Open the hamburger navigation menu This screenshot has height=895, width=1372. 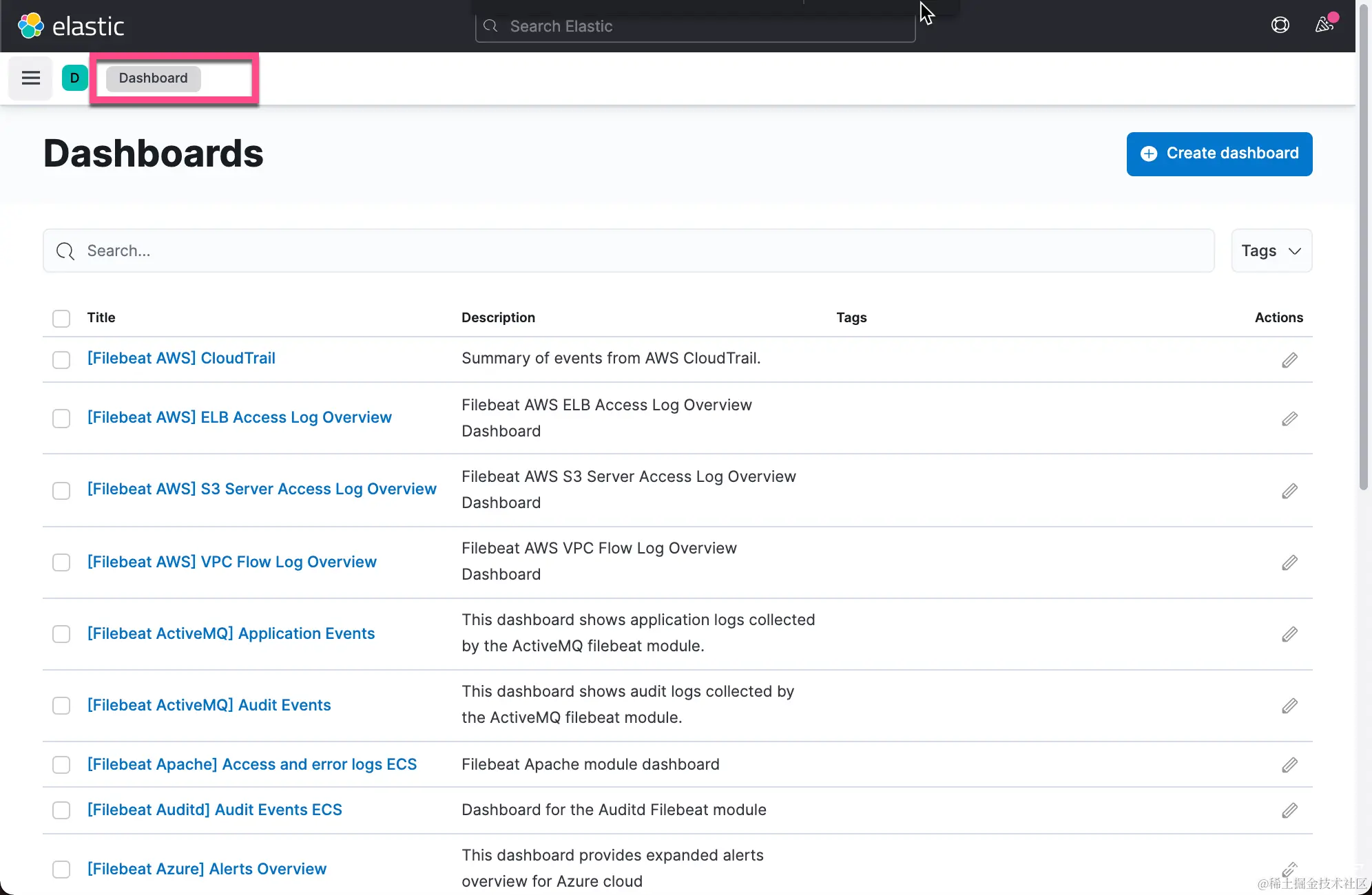(30, 78)
